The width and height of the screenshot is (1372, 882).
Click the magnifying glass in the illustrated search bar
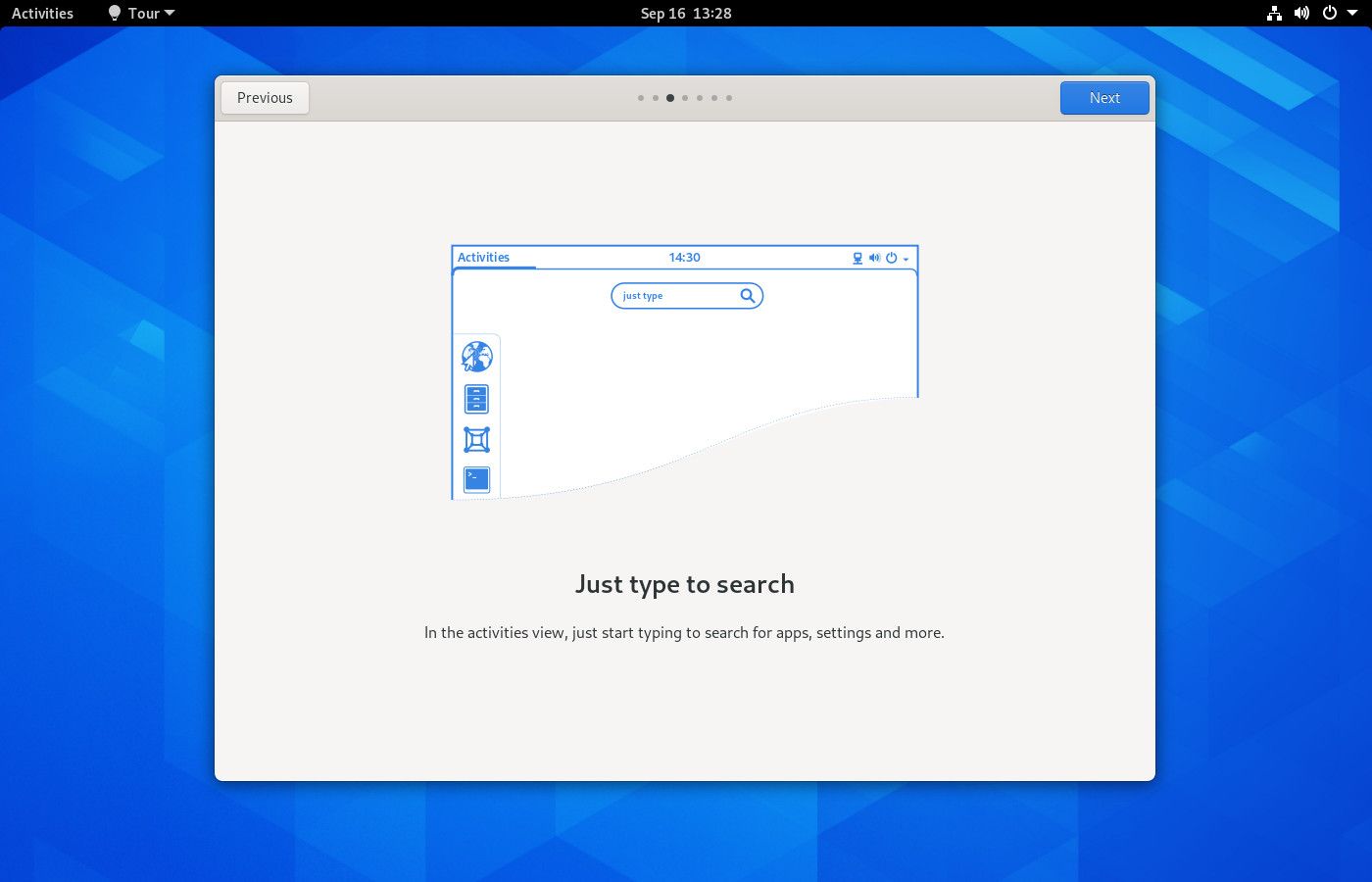coord(748,295)
